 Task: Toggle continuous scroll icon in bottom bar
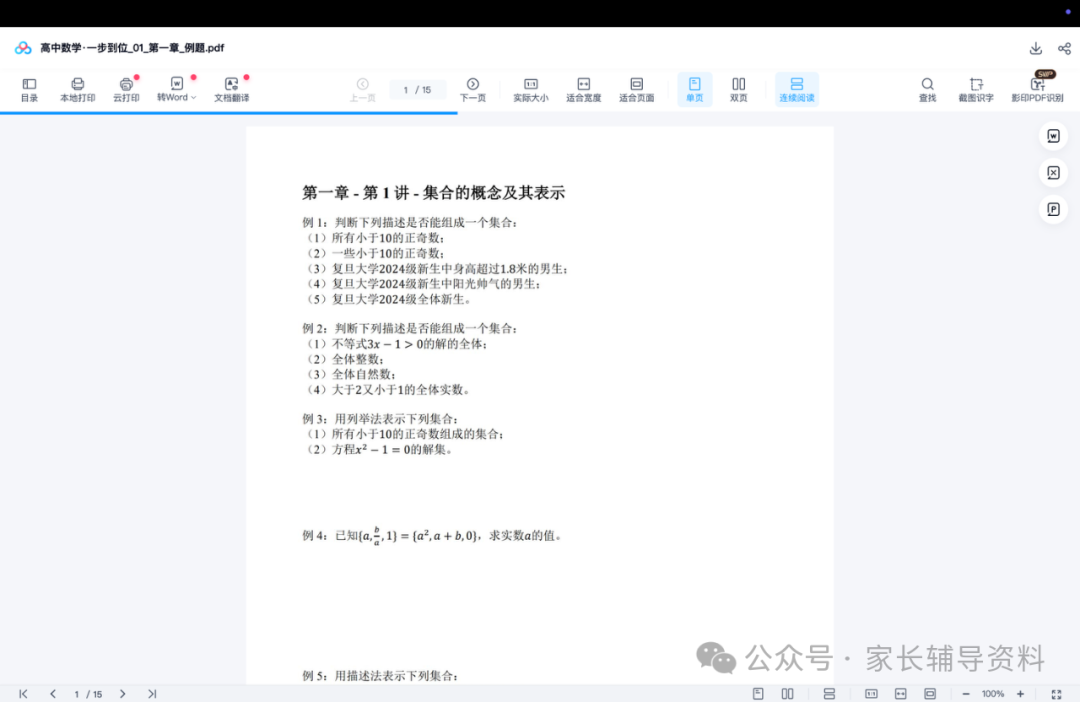pyautogui.click(x=829, y=694)
